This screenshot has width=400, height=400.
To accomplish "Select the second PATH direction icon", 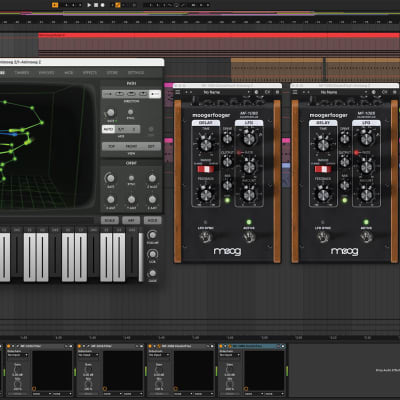I will pos(120,94).
